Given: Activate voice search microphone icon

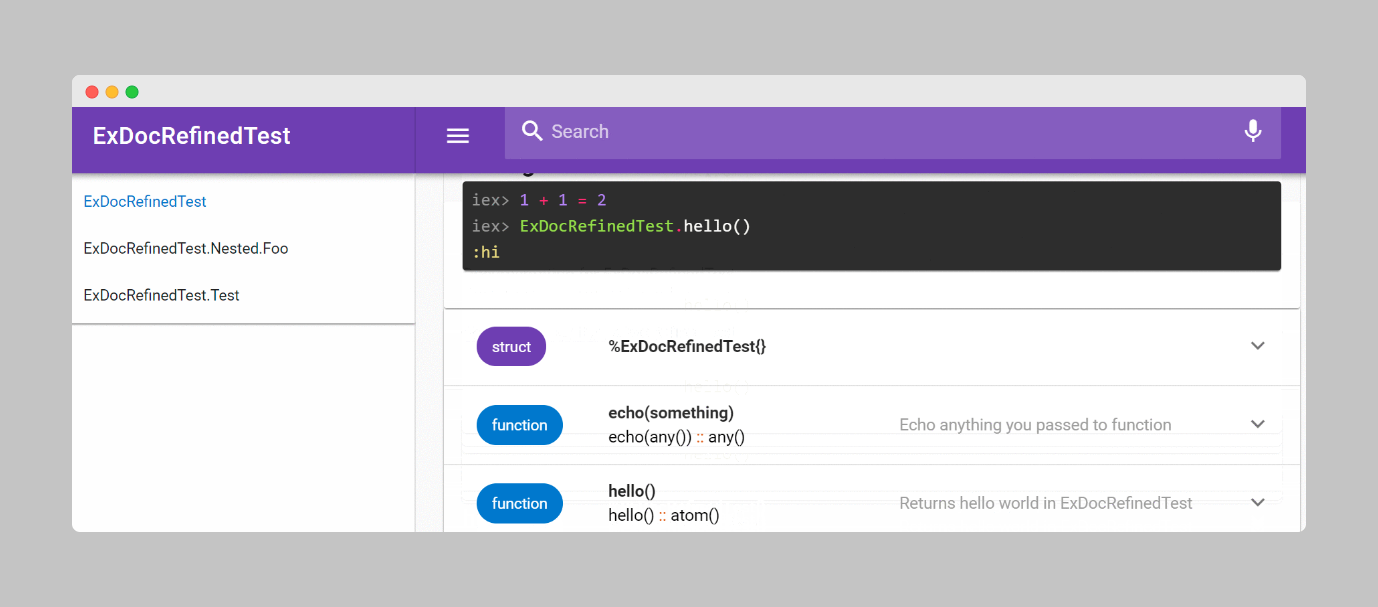Looking at the screenshot, I should pos(1252,131).
